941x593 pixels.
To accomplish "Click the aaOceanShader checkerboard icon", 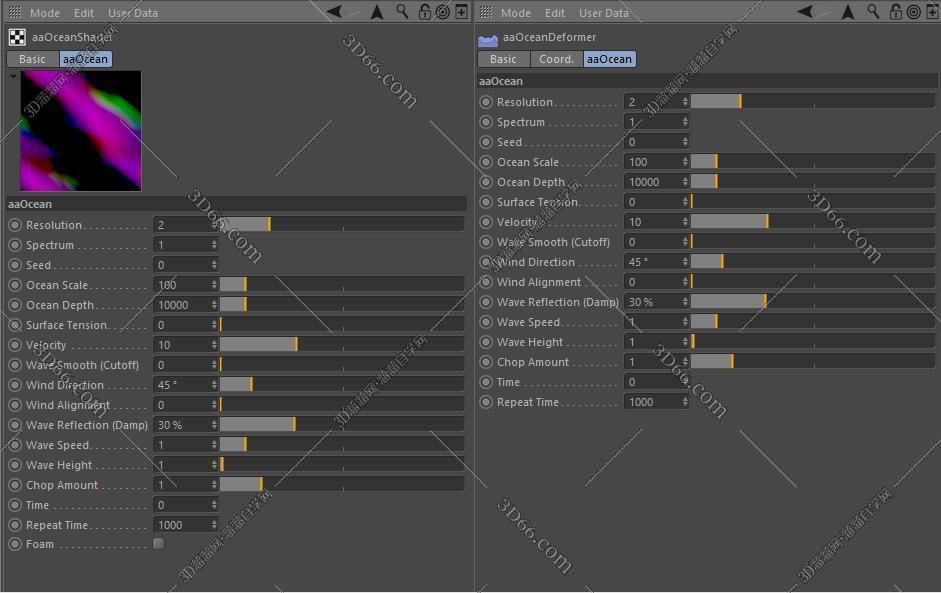I will (17, 37).
